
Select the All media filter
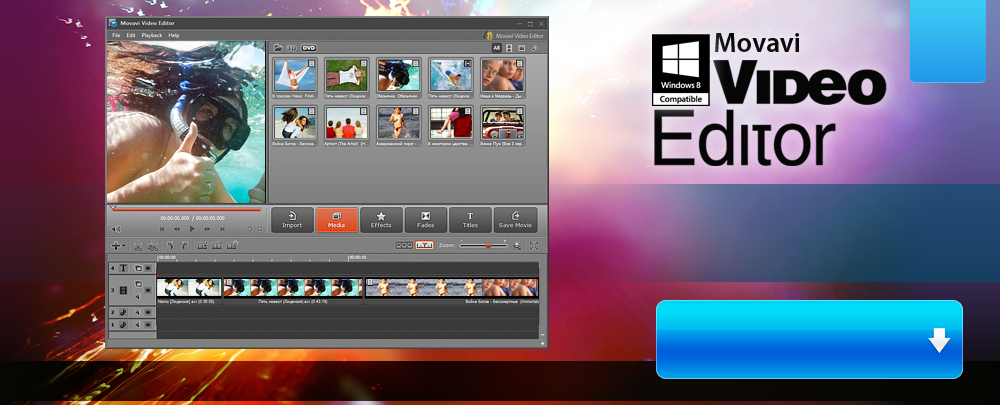pyautogui.click(x=496, y=48)
